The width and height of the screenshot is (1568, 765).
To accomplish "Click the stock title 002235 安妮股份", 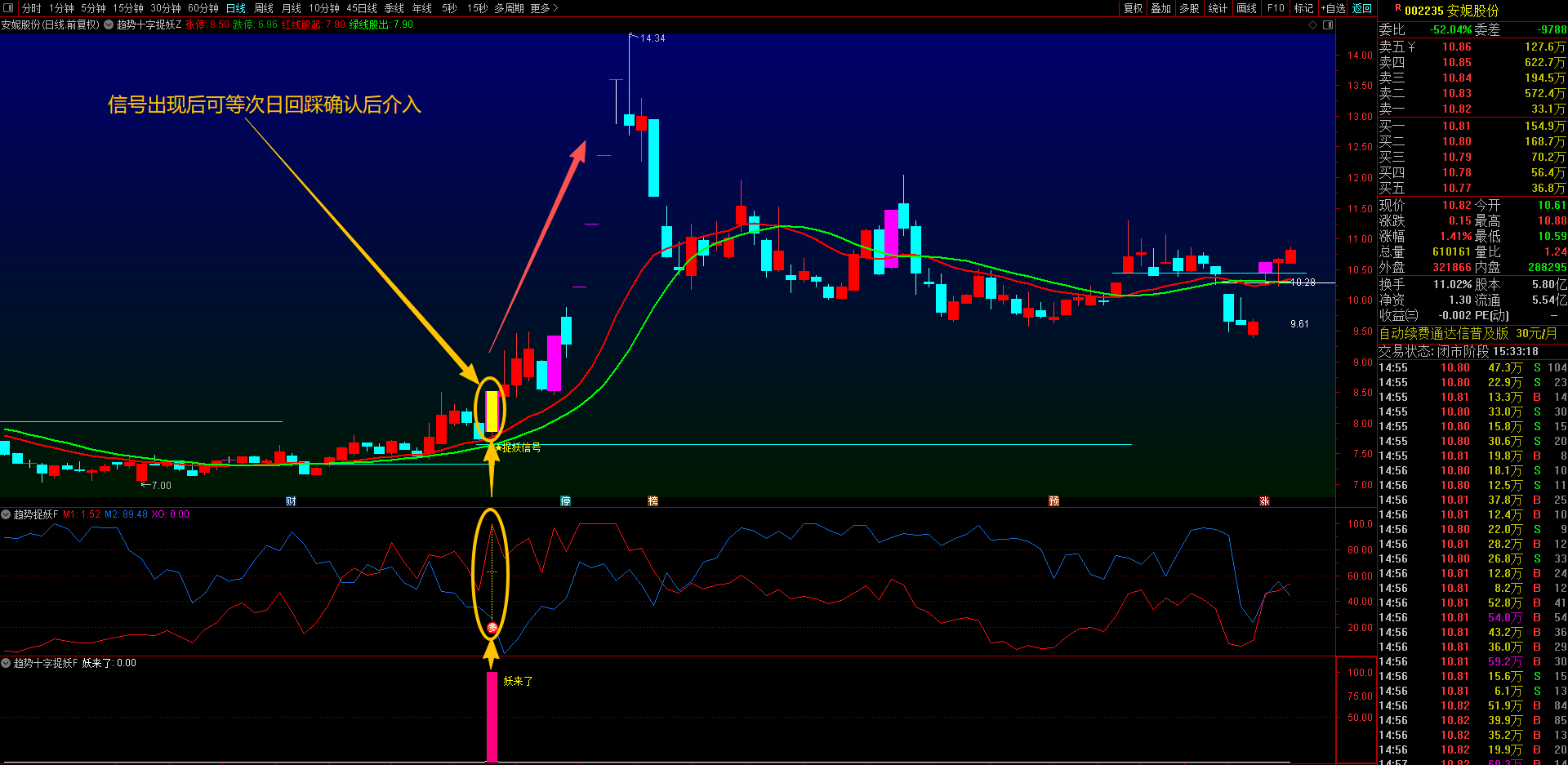I will [x=1452, y=11].
